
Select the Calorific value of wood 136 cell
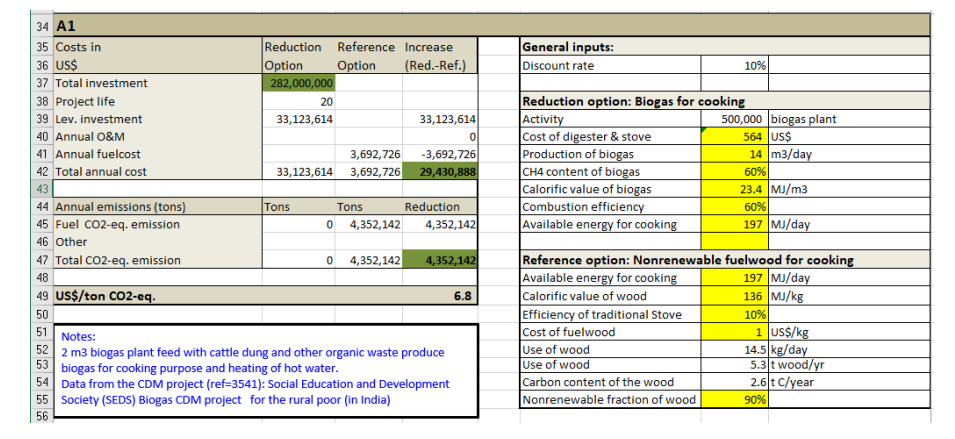click(735, 296)
